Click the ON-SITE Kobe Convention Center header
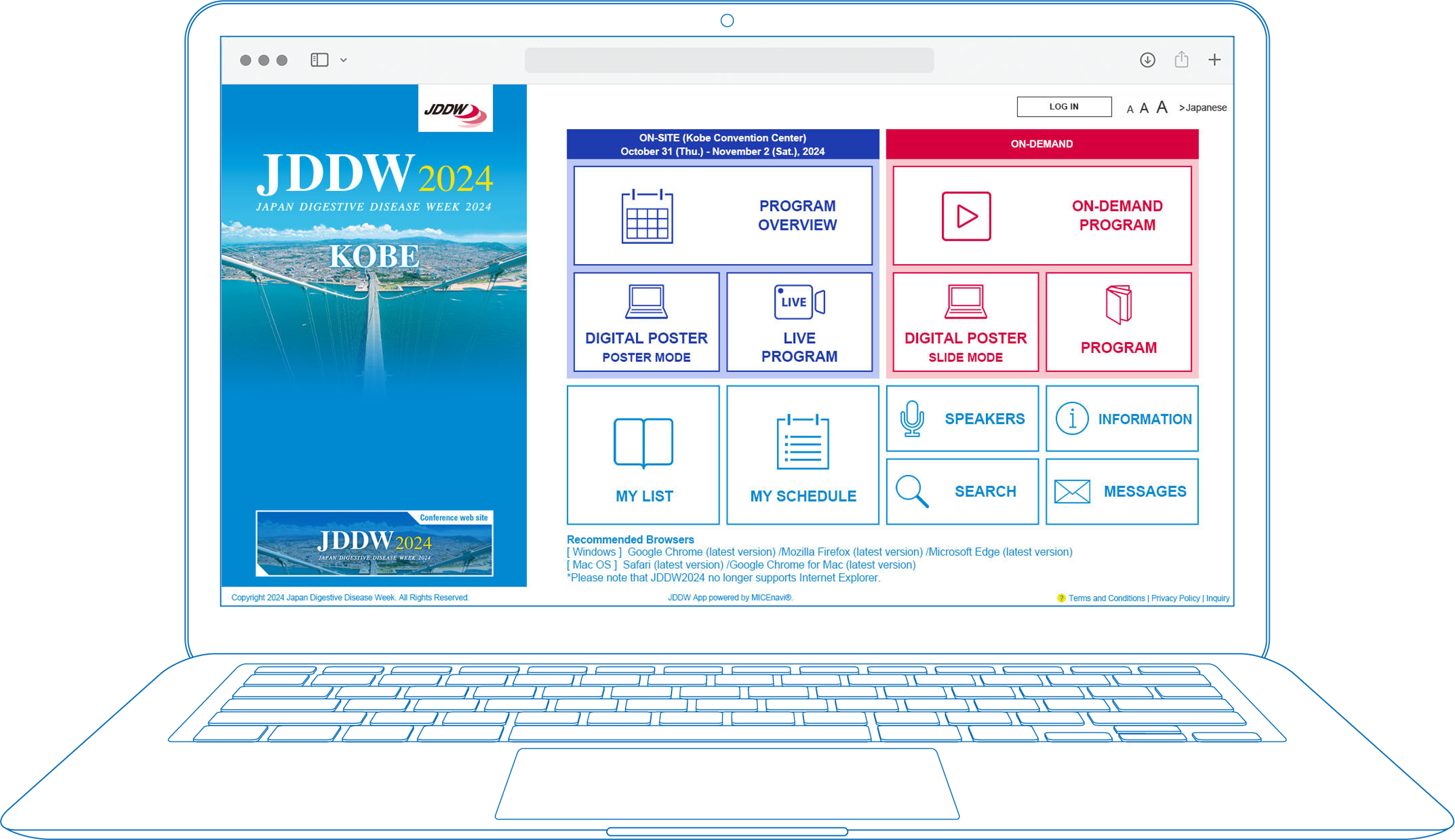Viewport: 1455px width, 840px height. 722,144
